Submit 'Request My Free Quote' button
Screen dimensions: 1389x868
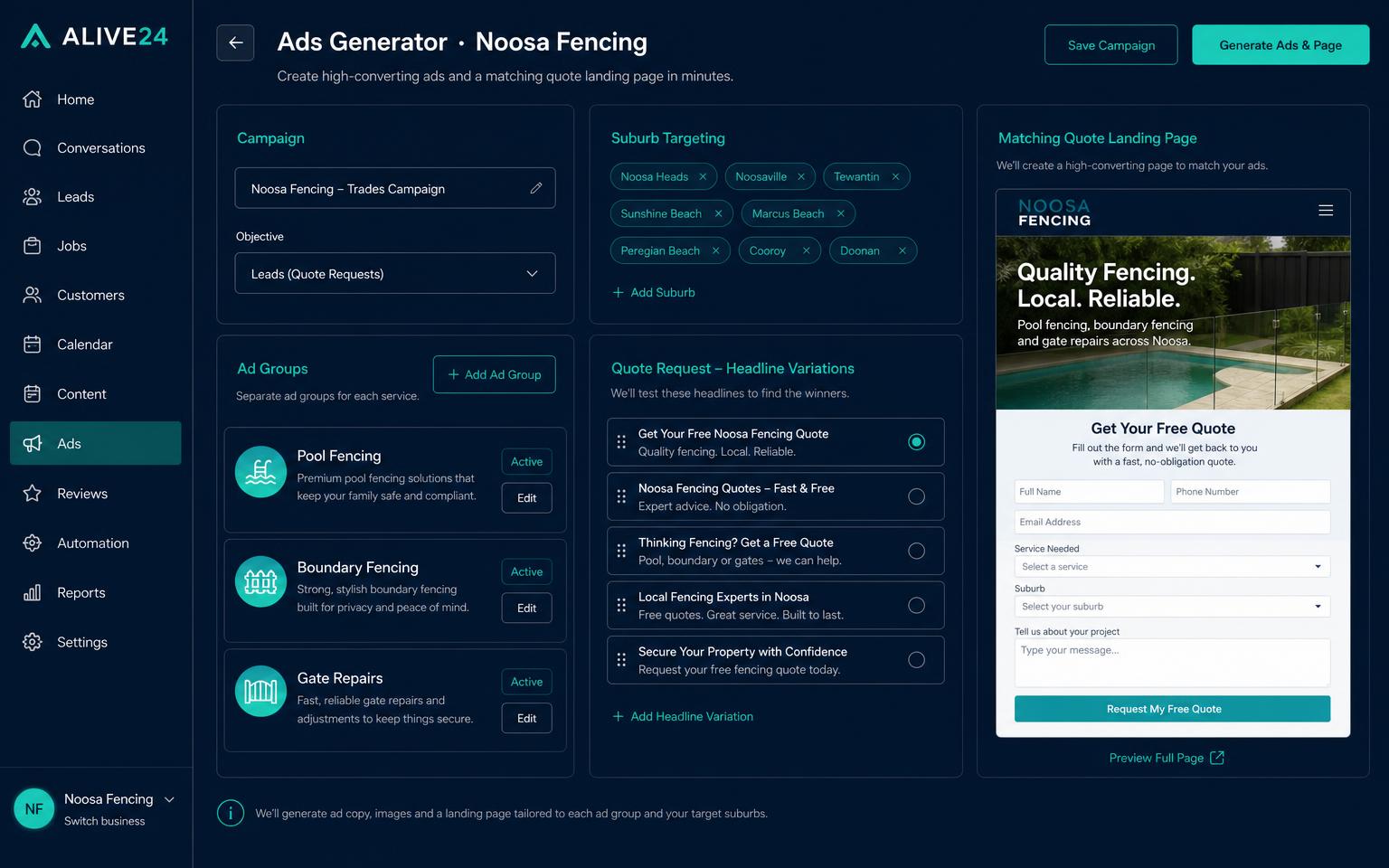click(1172, 709)
